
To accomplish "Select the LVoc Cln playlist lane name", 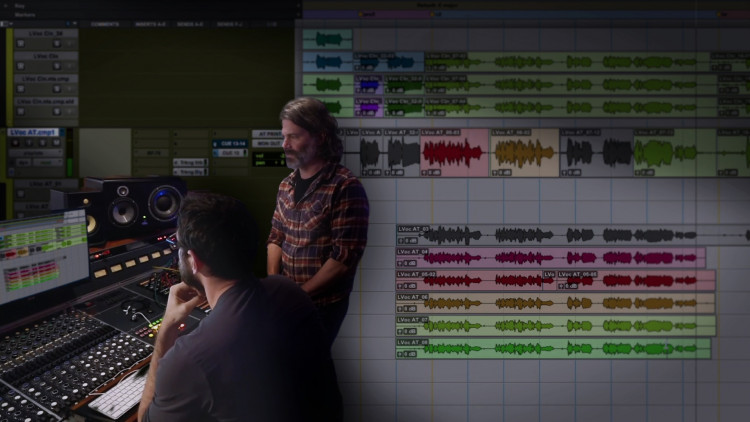I will coord(46,56).
